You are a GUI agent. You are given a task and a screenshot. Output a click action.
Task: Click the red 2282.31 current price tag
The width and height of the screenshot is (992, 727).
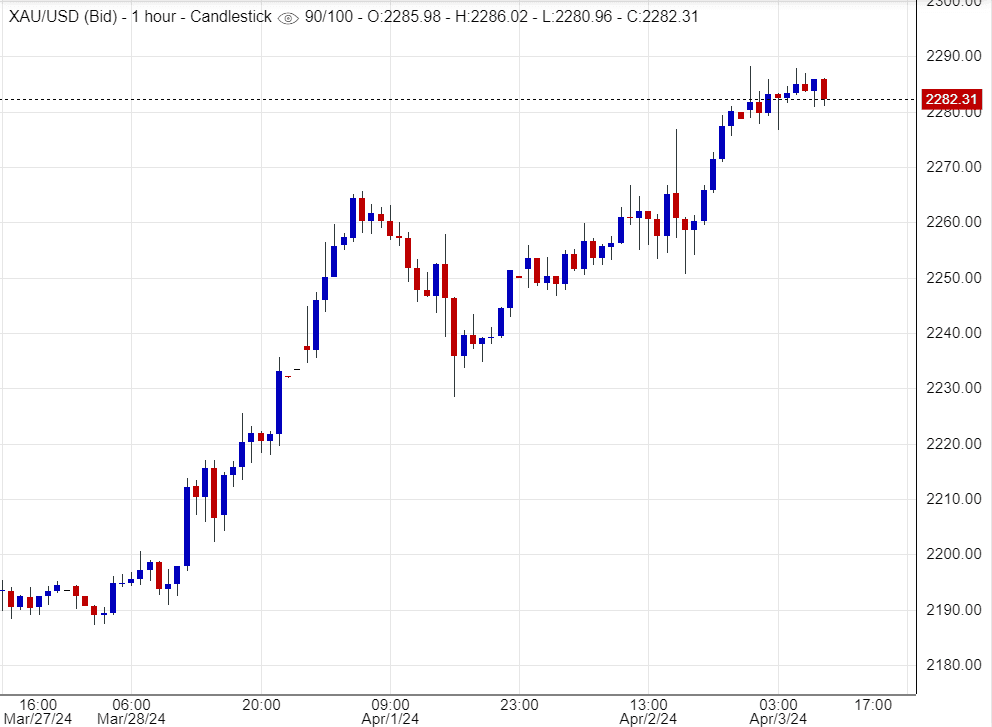pyautogui.click(x=950, y=99)
